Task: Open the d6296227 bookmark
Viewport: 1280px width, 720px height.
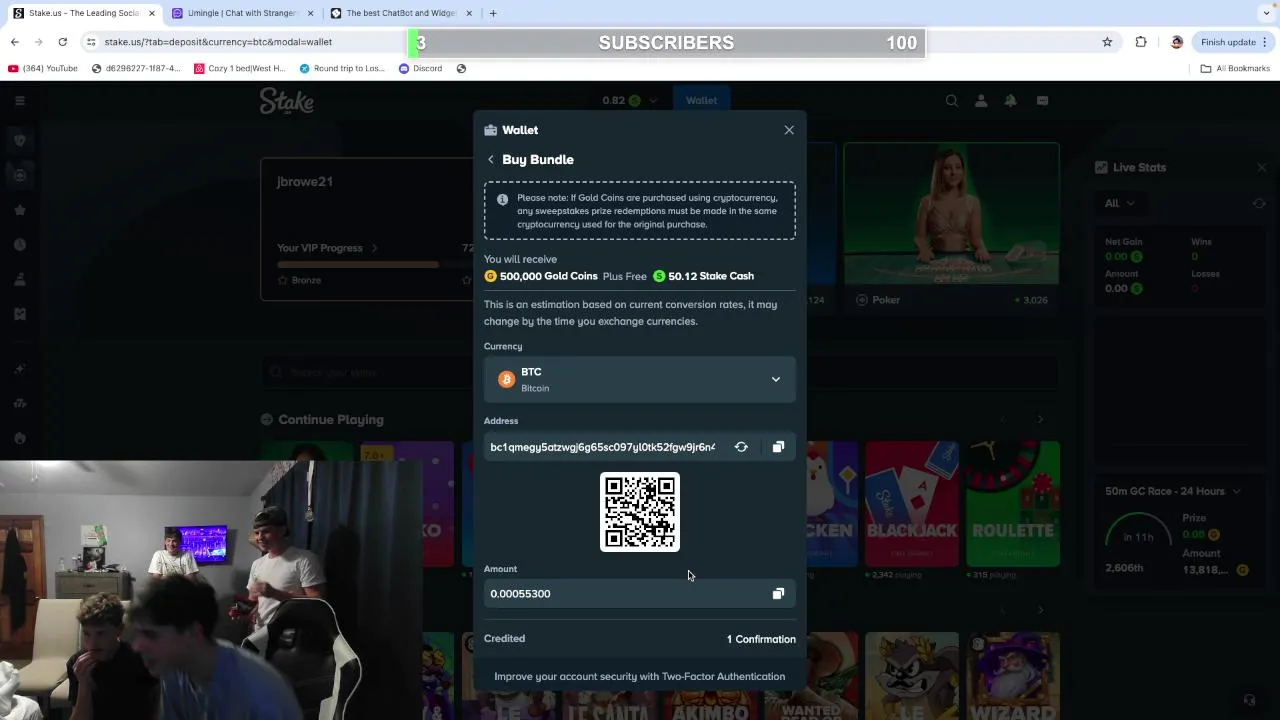Action: coord(136,69)
